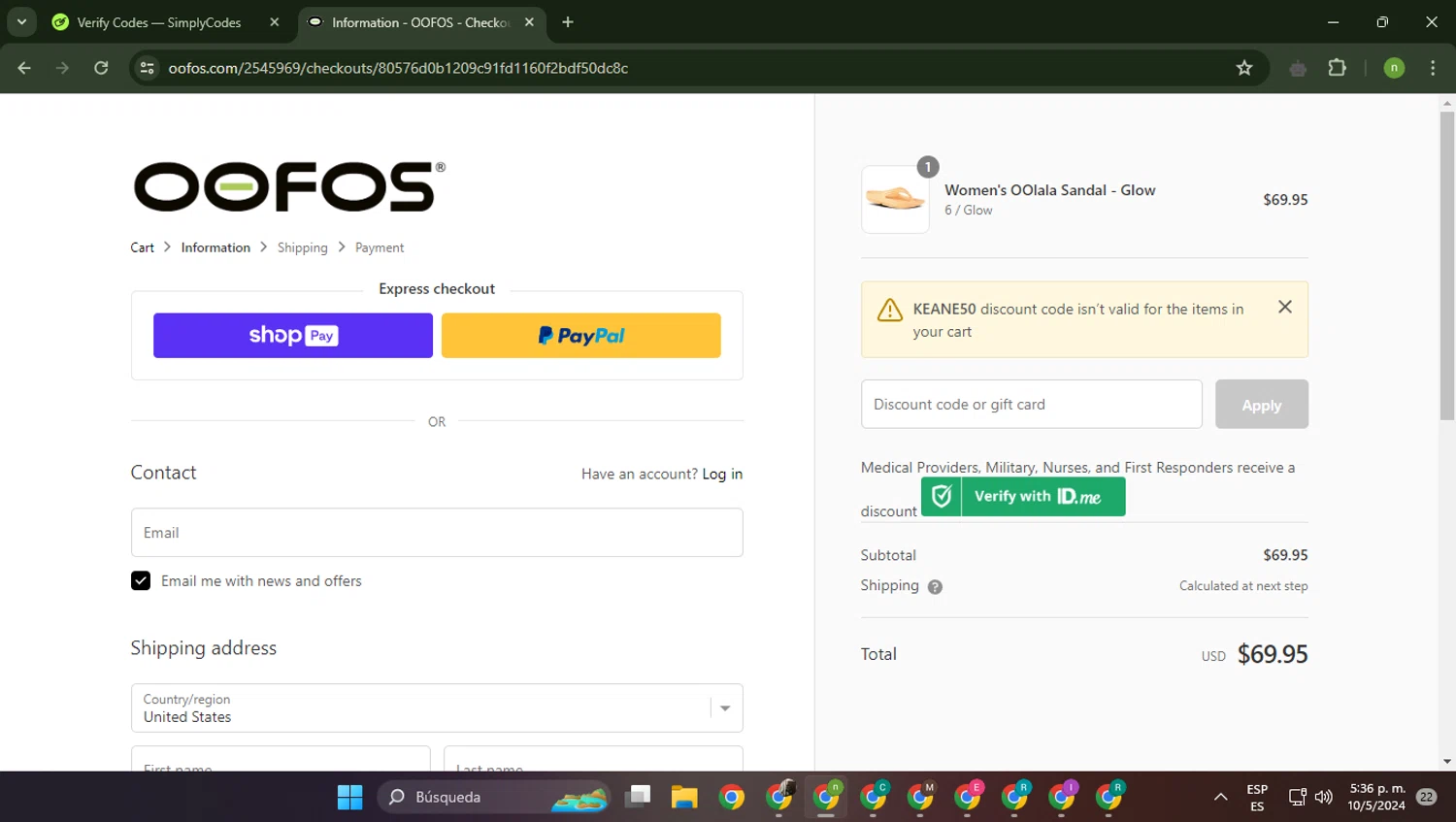Uncheck Email me with news and offers
The height and width of the screenshot is (822, 1456).
(x=141, y=580)
